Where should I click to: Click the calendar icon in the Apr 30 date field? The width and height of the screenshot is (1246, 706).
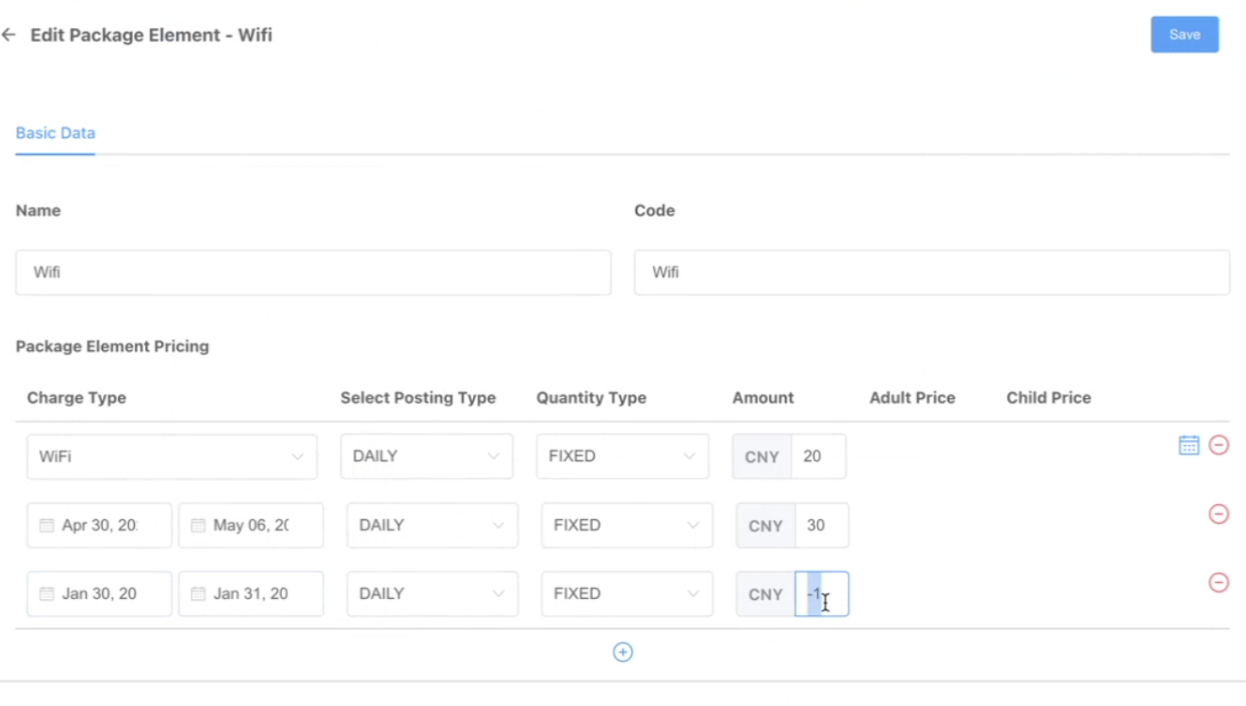(x=46, y=525)
